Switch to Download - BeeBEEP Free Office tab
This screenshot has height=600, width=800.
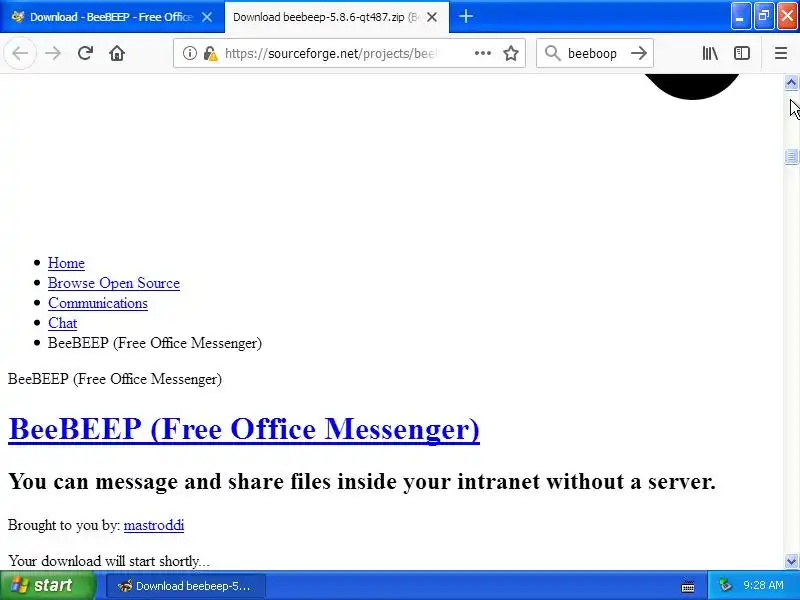[x=112, y=17]
